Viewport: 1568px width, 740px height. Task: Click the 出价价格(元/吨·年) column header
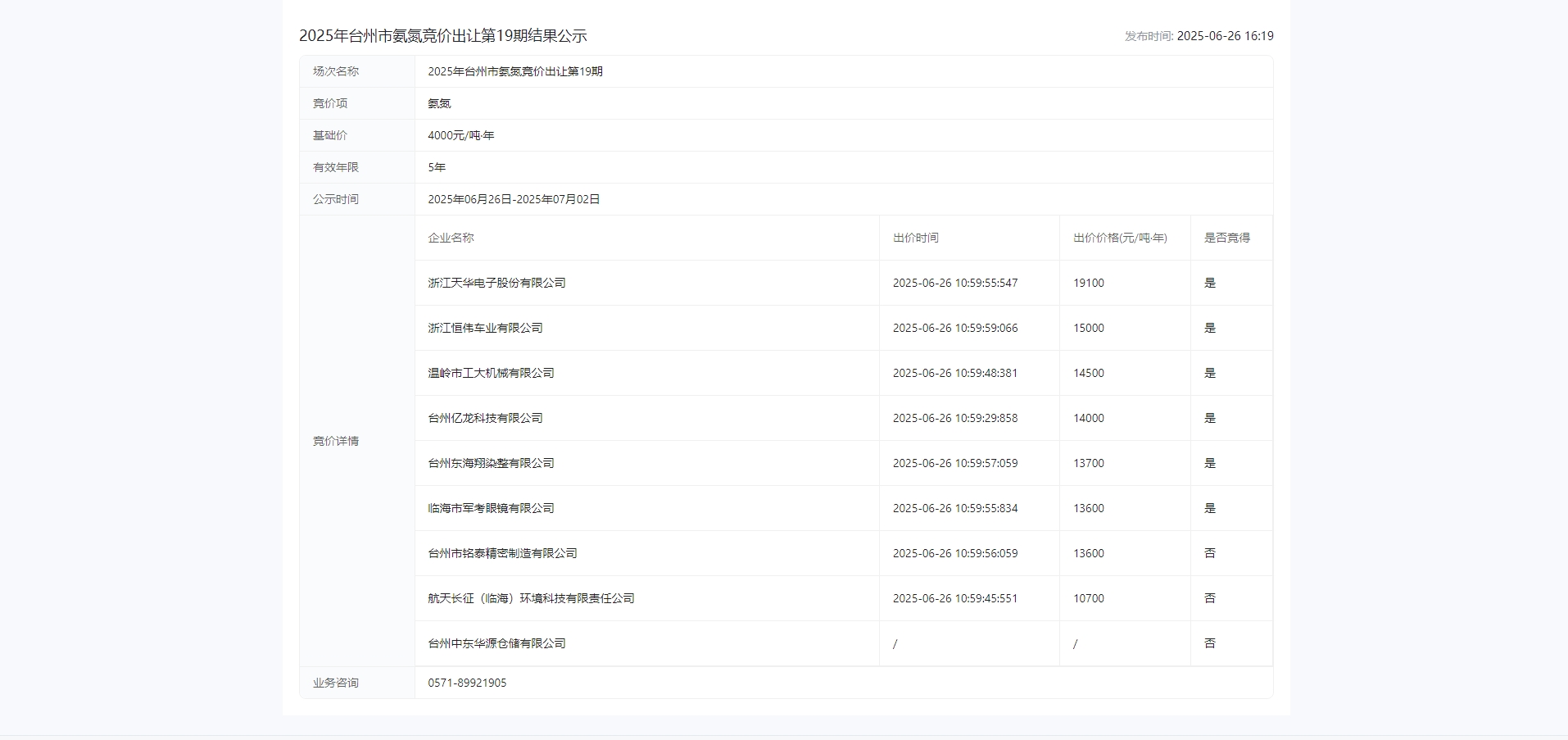(1120, 238)
